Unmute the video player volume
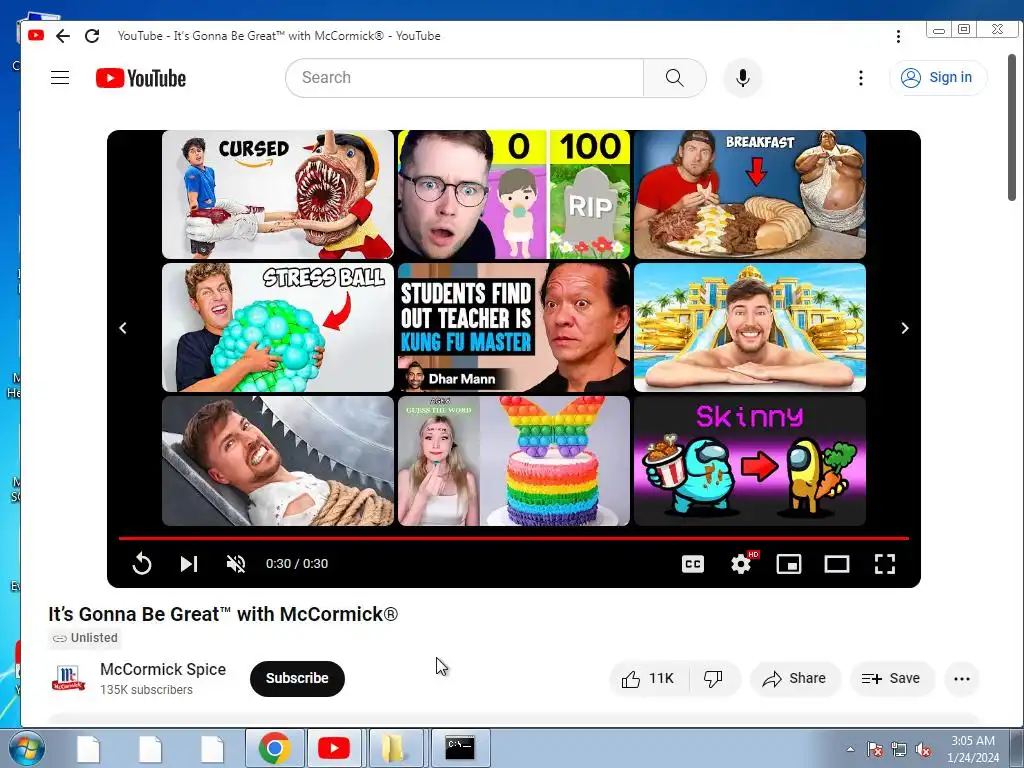The width and height of the screenshot is (1024, 768). [x=236, y=564]
